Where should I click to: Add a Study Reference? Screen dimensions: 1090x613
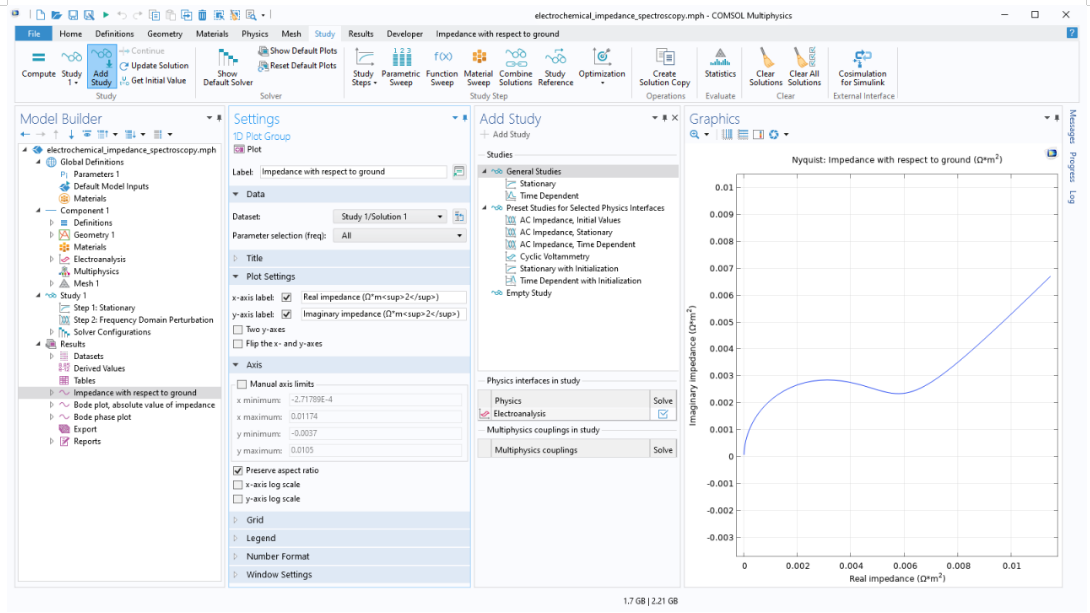[555, 67]
